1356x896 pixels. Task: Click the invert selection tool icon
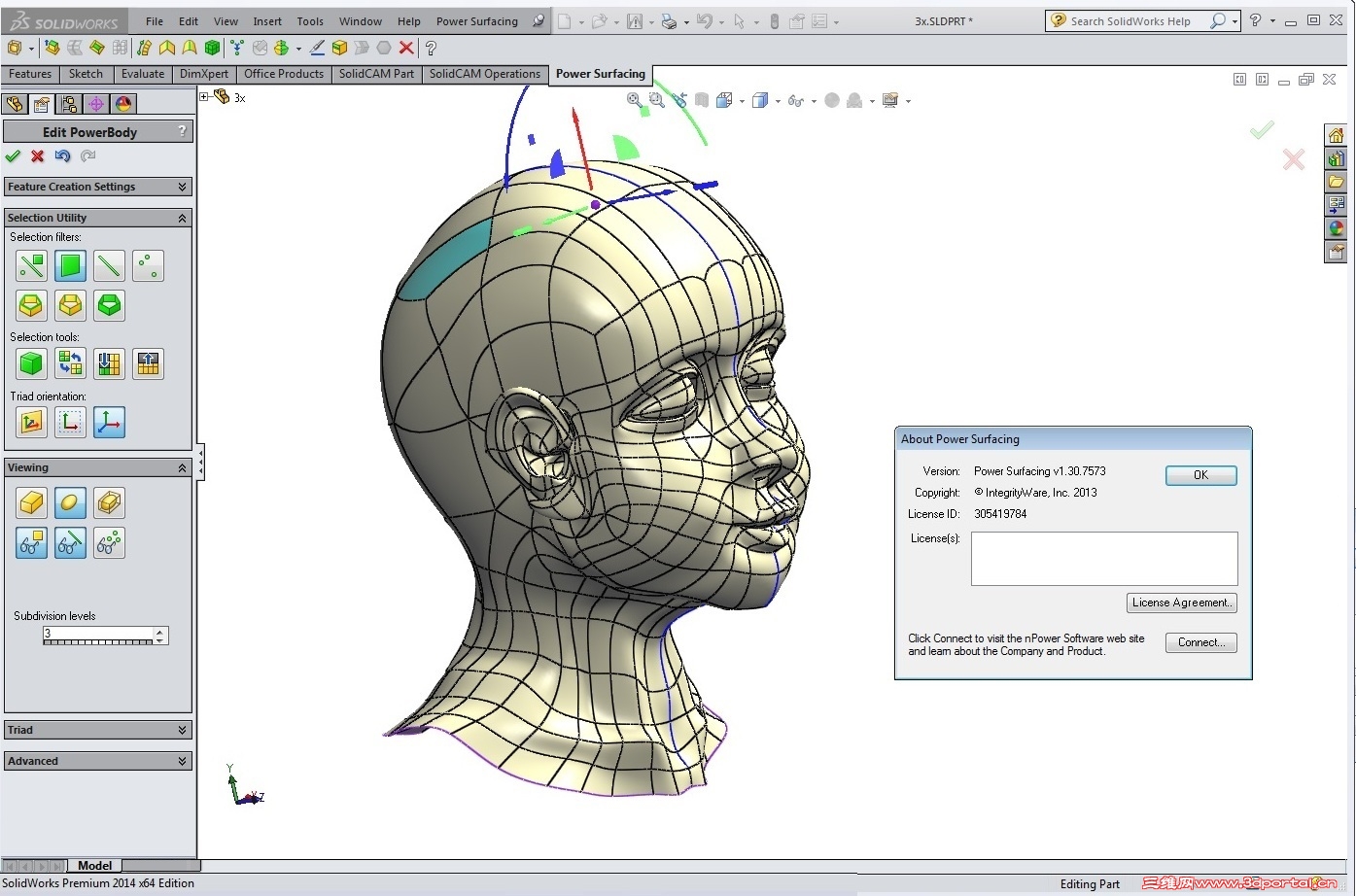point(70,363)
